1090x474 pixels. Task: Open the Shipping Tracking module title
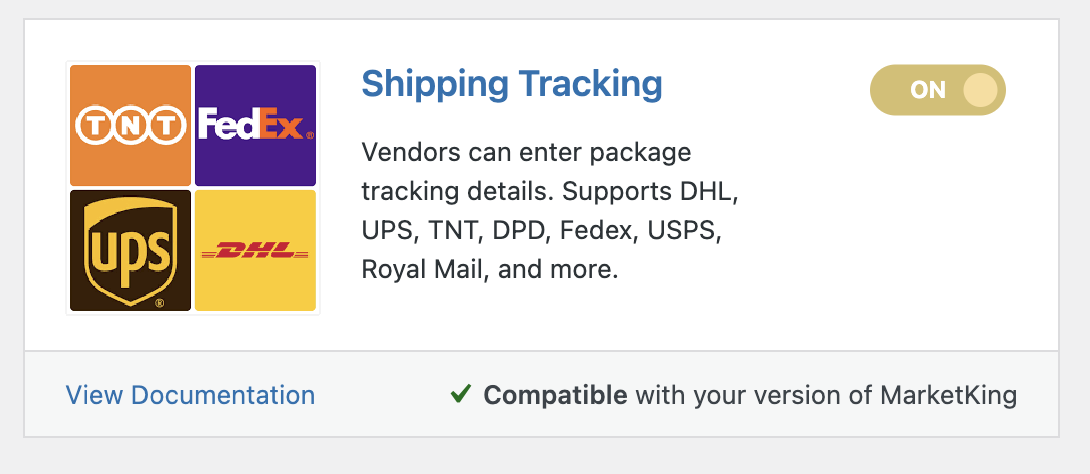[x=512, y=83]
